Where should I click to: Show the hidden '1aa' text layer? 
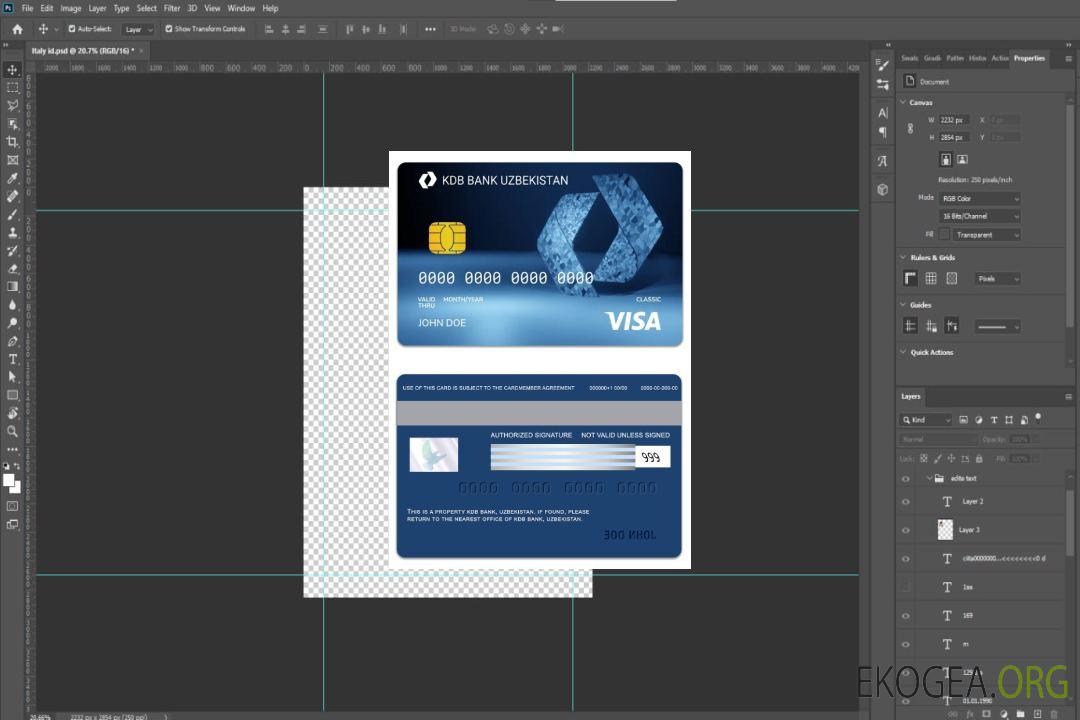click(x=906, y=587)
